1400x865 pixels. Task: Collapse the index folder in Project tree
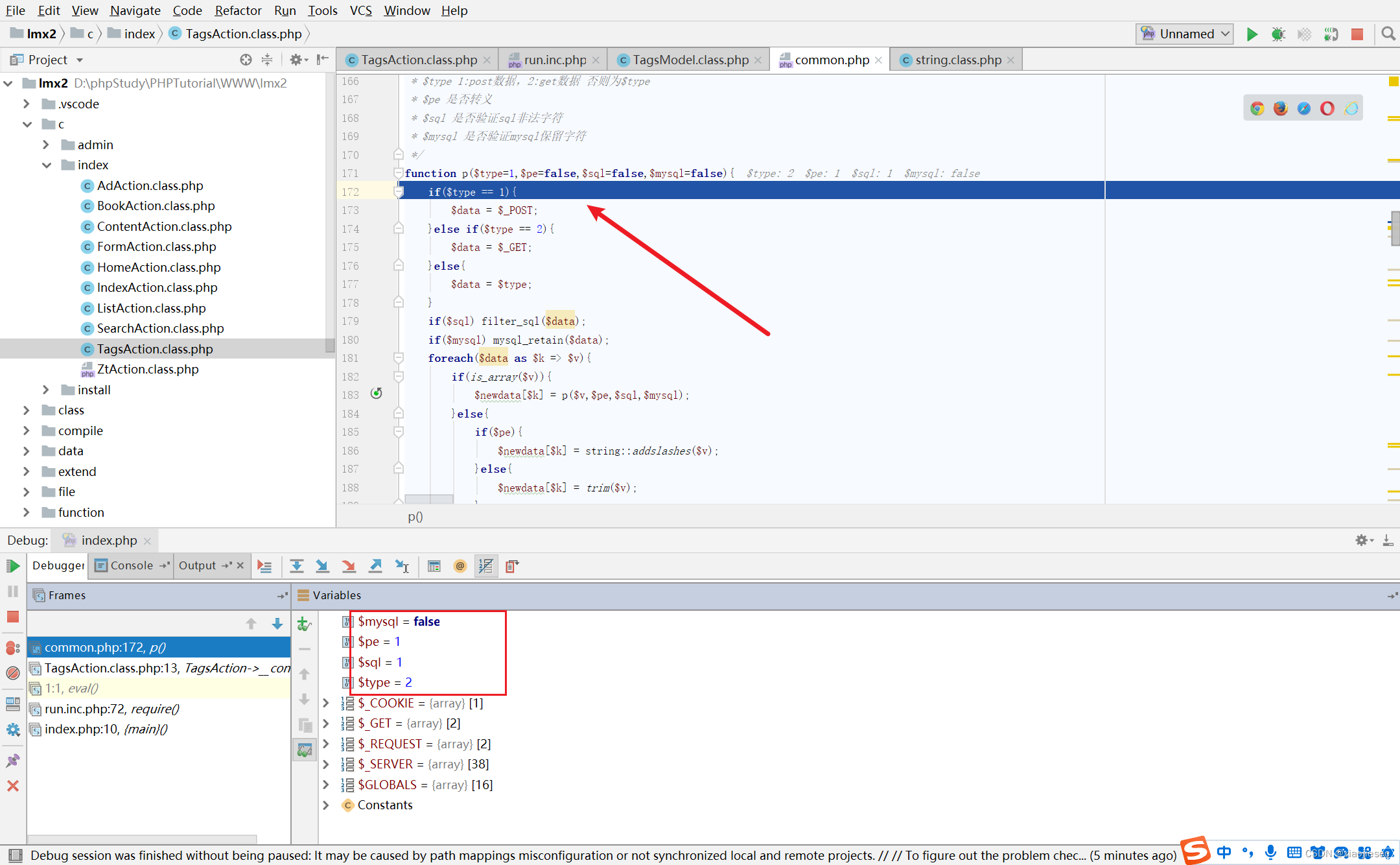pyautogui.click(x=47, y=165)
